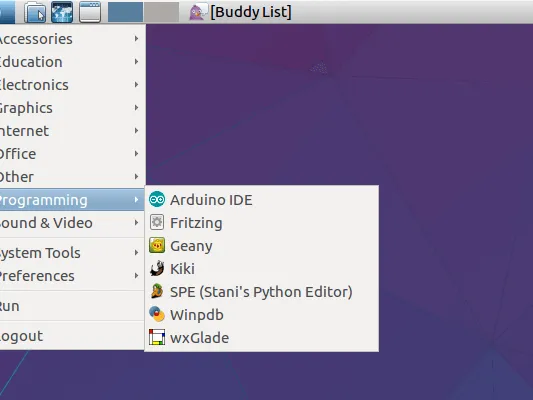Expand the Accessories submenu arrow
This screenshot has height=400, width=533.
click(x=136, y=38)
